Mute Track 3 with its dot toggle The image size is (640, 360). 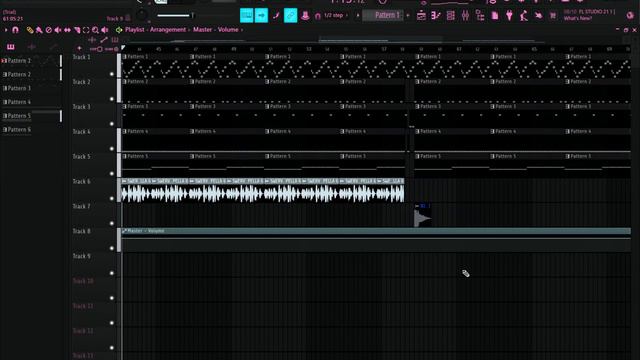tap(112, 124)
